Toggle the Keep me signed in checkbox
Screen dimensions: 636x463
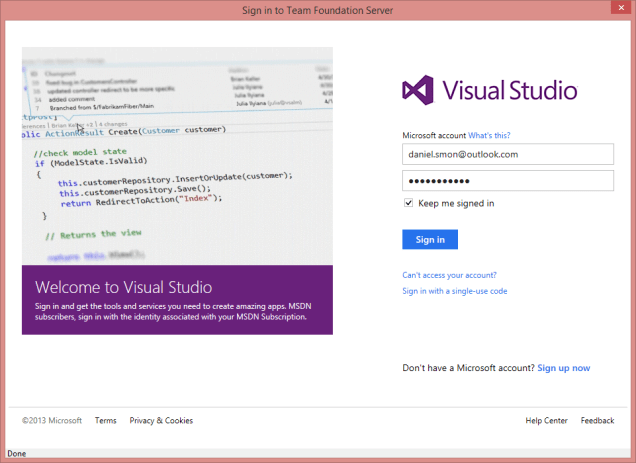(408, 203)
